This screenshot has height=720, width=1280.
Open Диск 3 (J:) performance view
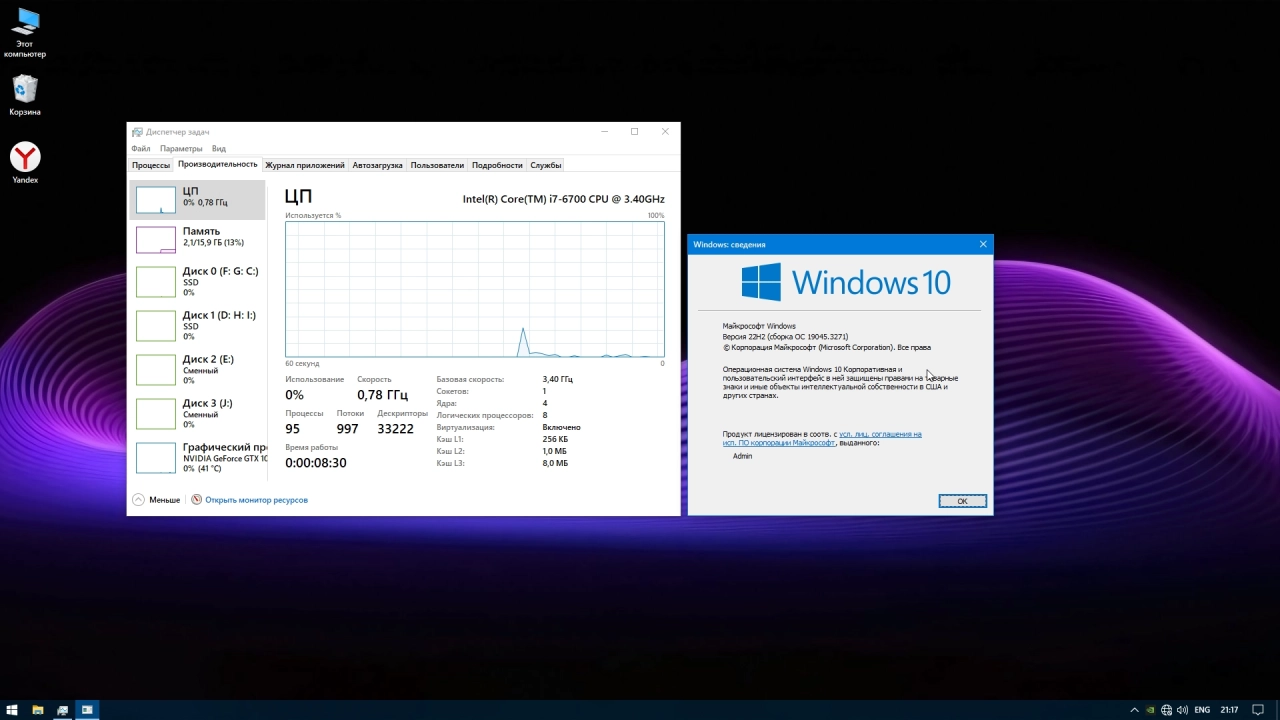[x=198, y=414]
